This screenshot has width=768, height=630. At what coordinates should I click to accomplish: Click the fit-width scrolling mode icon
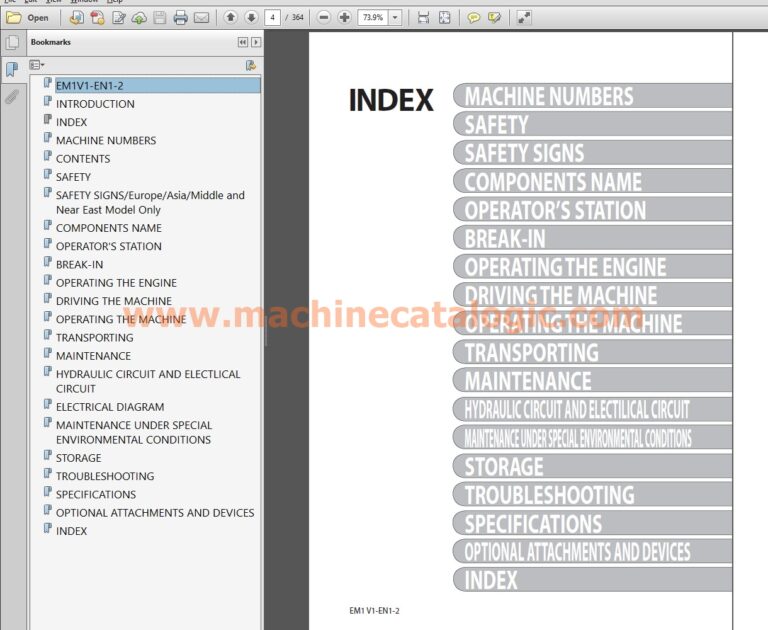[423, 18]
